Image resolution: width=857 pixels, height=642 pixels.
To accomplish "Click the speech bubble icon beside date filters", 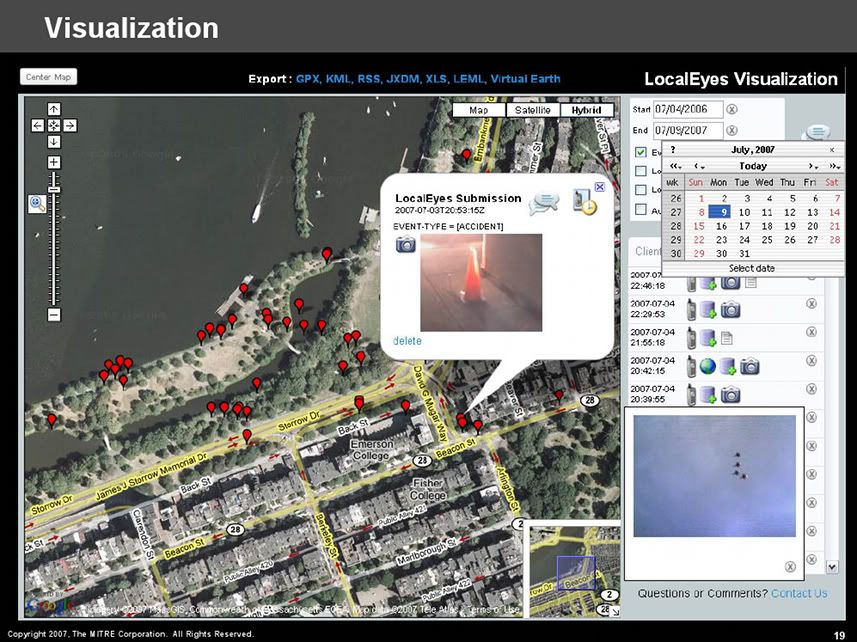I will [818, 132].
